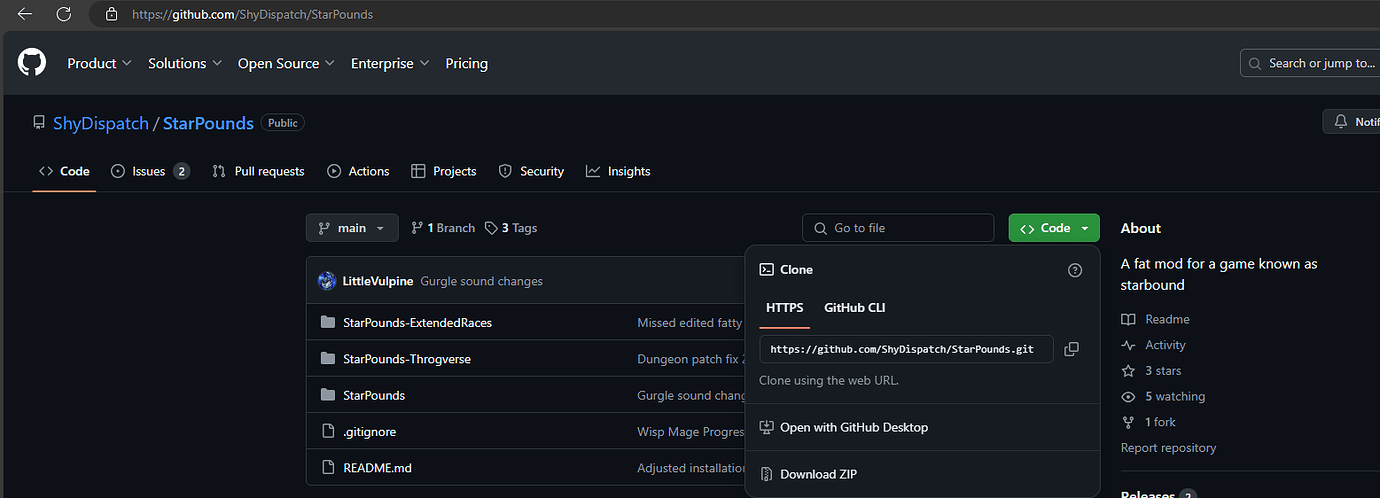Collapse the green Code dropdown button
This screenshot has height=498, width=1380.
1054,228
